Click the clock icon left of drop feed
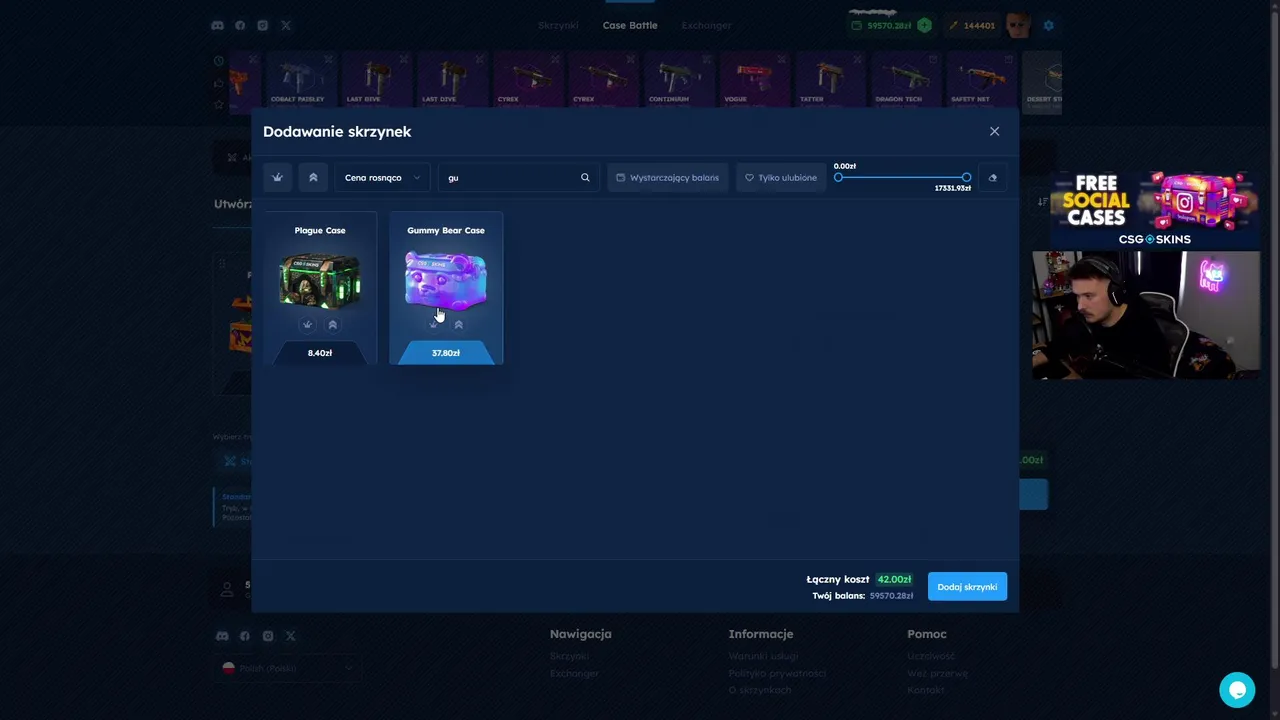The height and width of the screenshot is (720, 1280). click(x=219, y=60)
